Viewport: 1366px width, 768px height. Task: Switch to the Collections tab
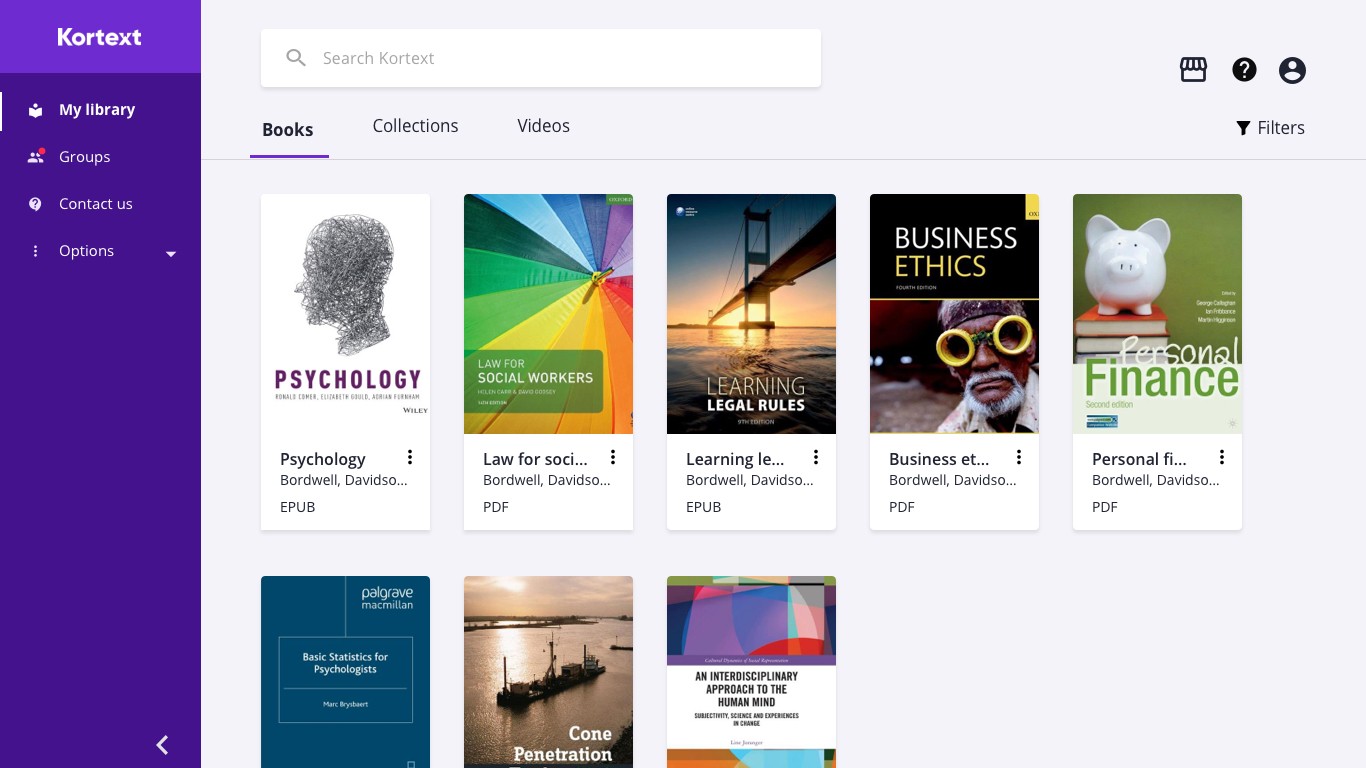pyautogui.click(x=415, y=126)
